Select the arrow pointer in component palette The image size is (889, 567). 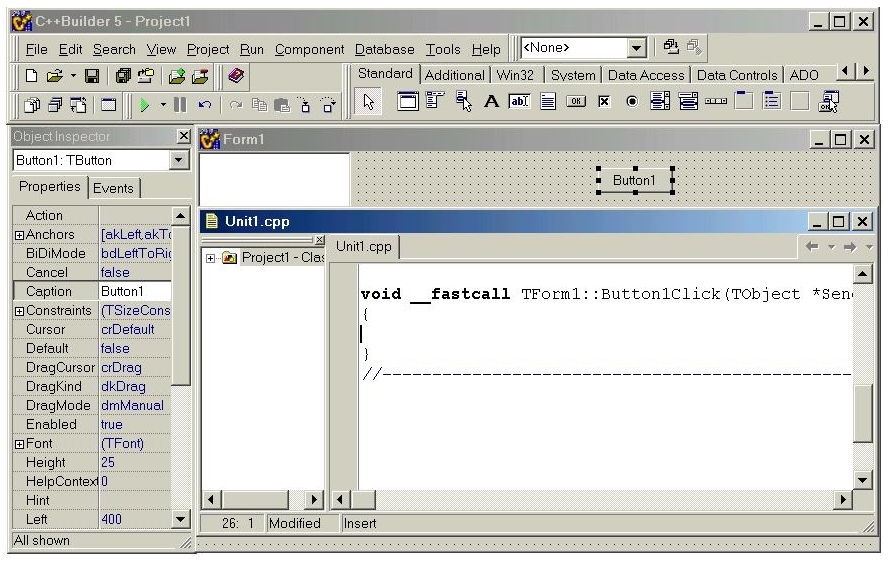point(369,102)
